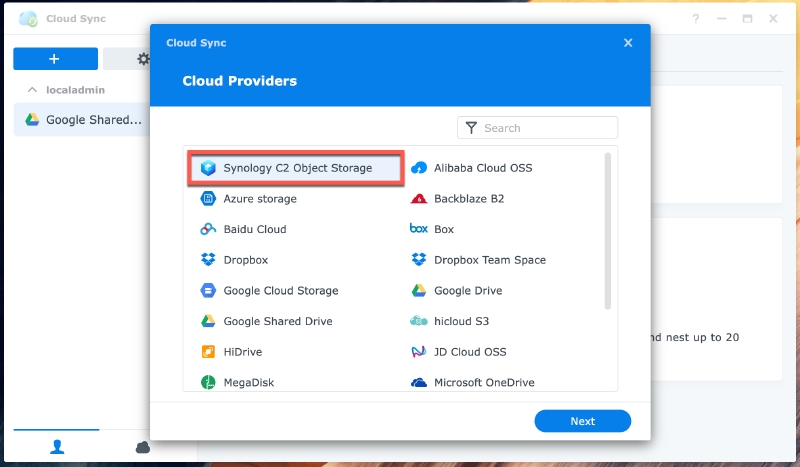This screenshot has width=800, height=467.
Task: Click the provider list scrollbar
Action: pos(607,230)
